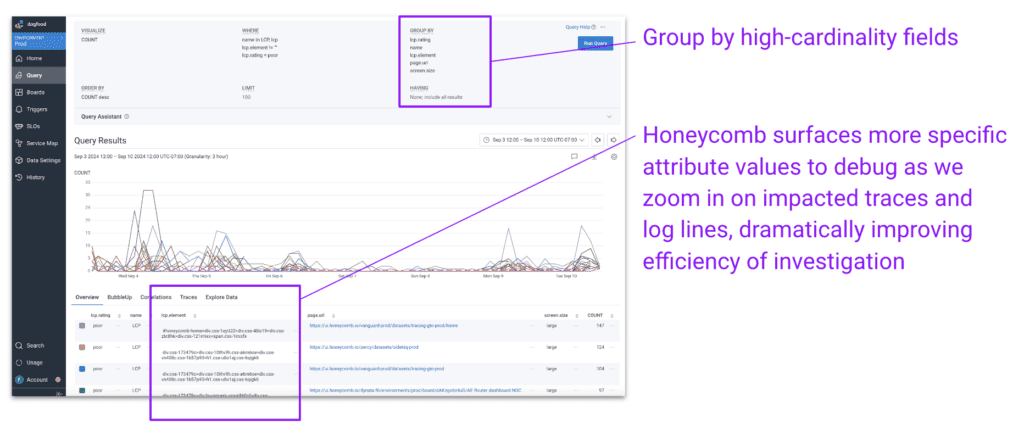
Task: Open the Prod environment selector
Action: [38, 42]
